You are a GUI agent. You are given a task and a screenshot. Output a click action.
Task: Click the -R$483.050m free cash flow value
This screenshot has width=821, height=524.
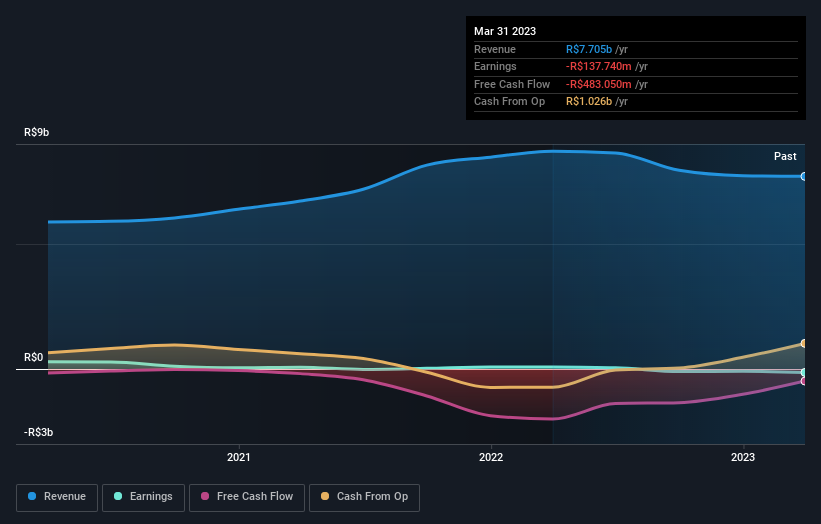click(x=598, y=84)
